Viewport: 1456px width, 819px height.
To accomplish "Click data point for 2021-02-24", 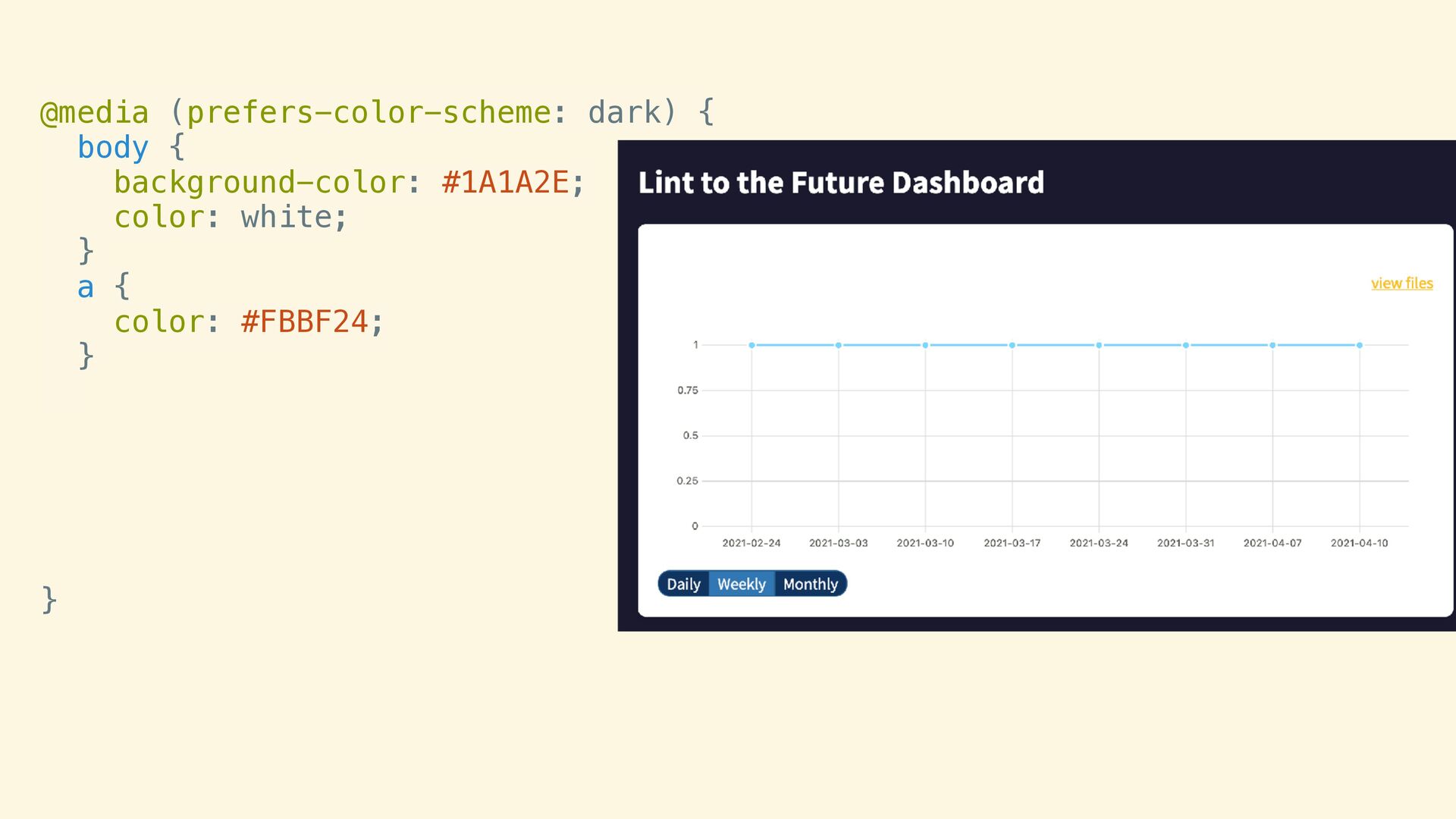I will pyautogui.click(x=752, y=345).
